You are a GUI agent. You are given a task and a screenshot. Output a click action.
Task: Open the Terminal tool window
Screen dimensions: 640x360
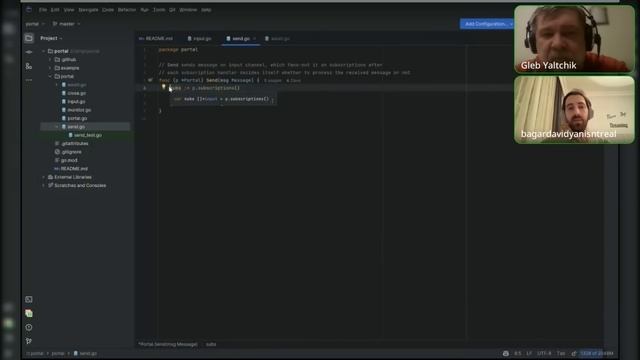point(29,300)
